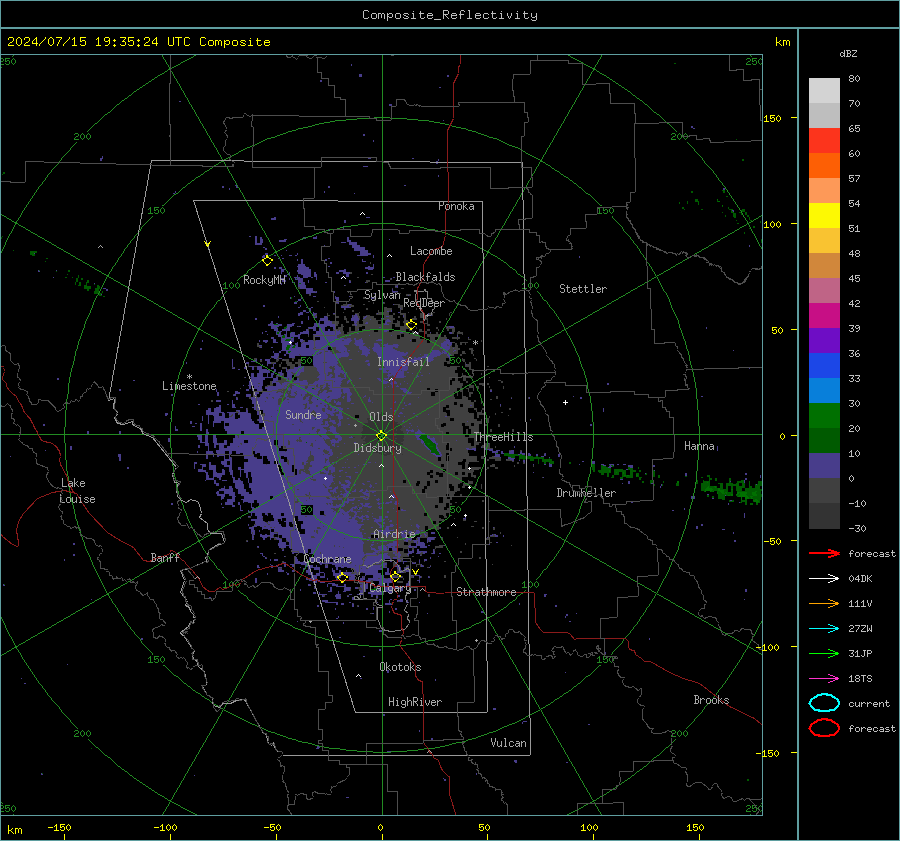Select the Lacombe city label

(431, 251)
